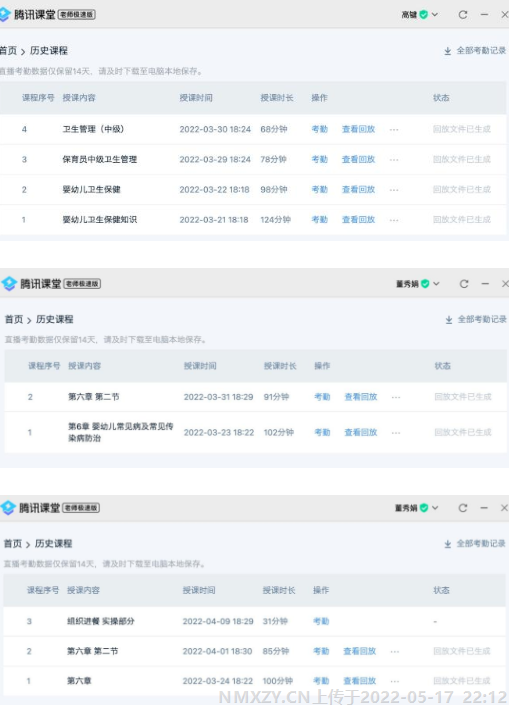Open more options for 2022-03-31 第六章 第二节

[x=396, y=397]
